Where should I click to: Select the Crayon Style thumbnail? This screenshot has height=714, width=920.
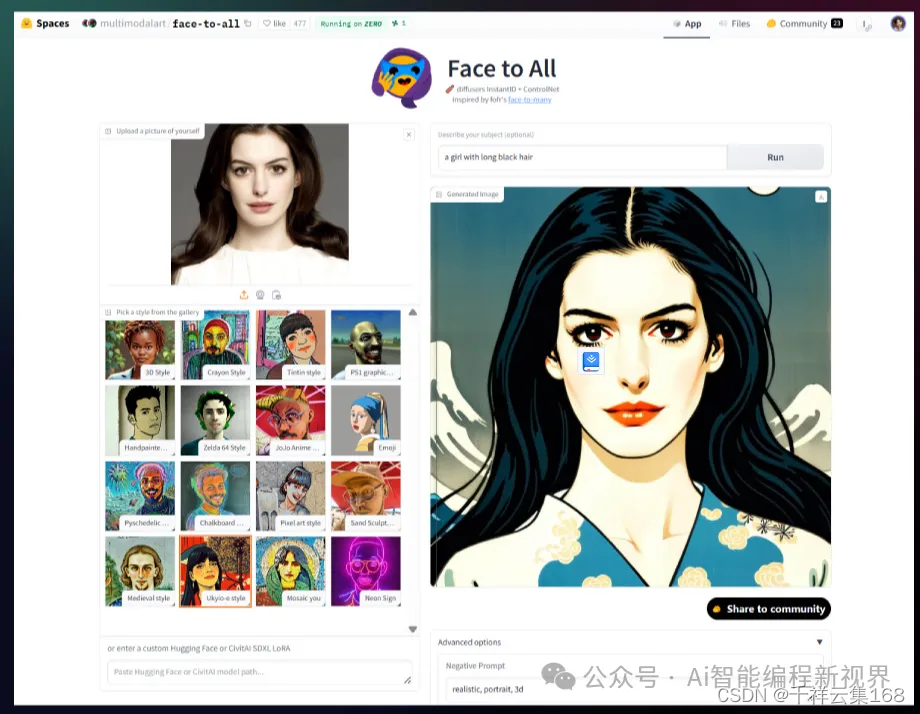[215, 345]
